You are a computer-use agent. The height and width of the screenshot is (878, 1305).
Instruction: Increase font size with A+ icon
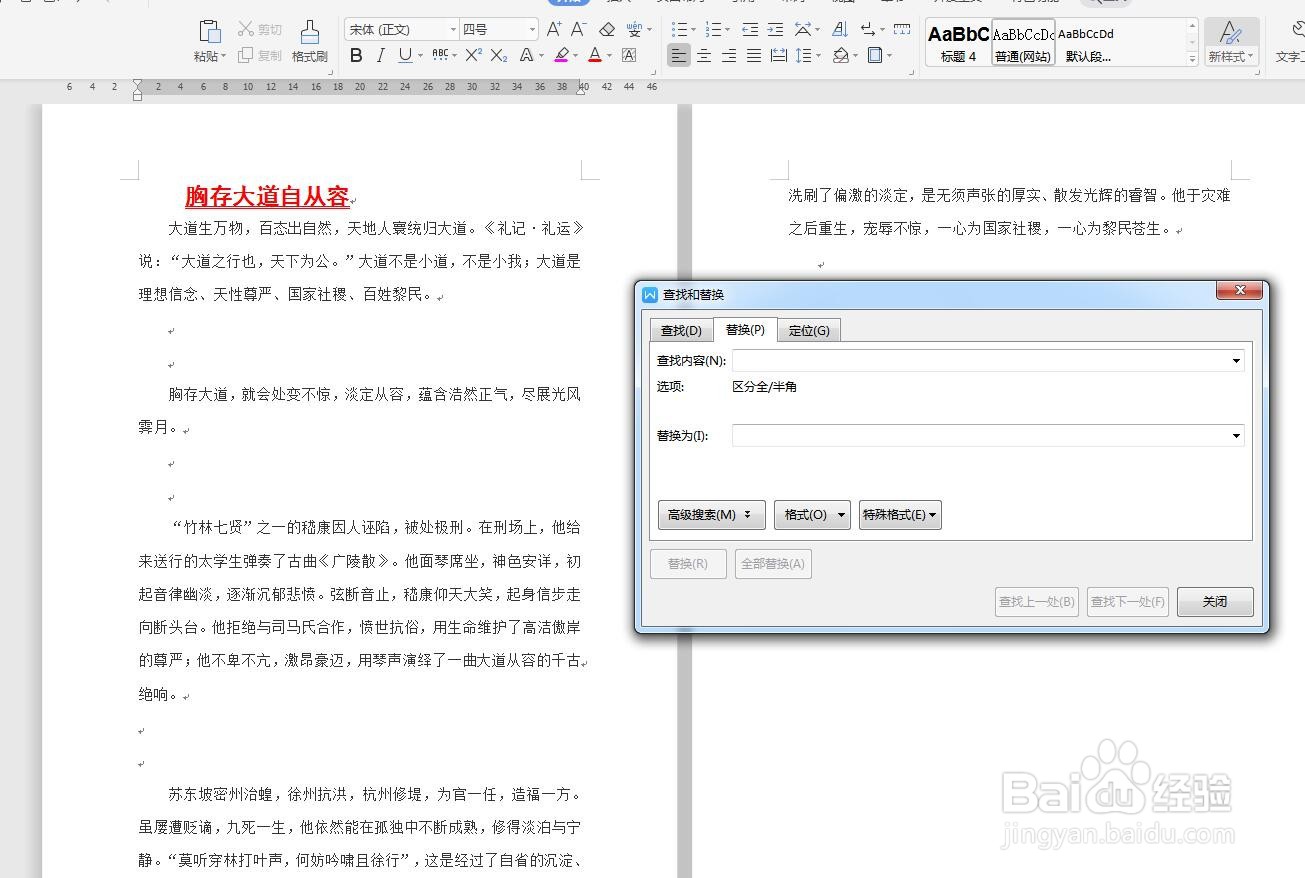[554, 30]
